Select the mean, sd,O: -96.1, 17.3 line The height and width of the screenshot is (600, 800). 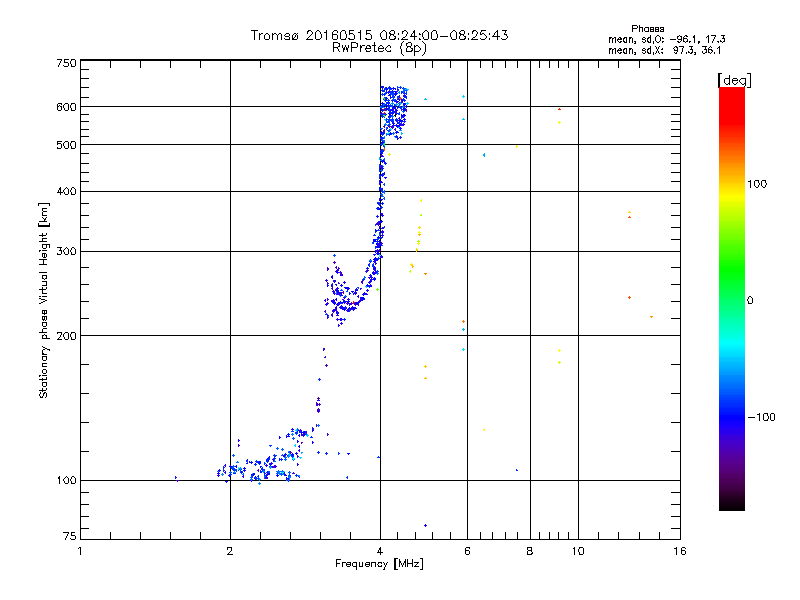(x=666, y=39)
